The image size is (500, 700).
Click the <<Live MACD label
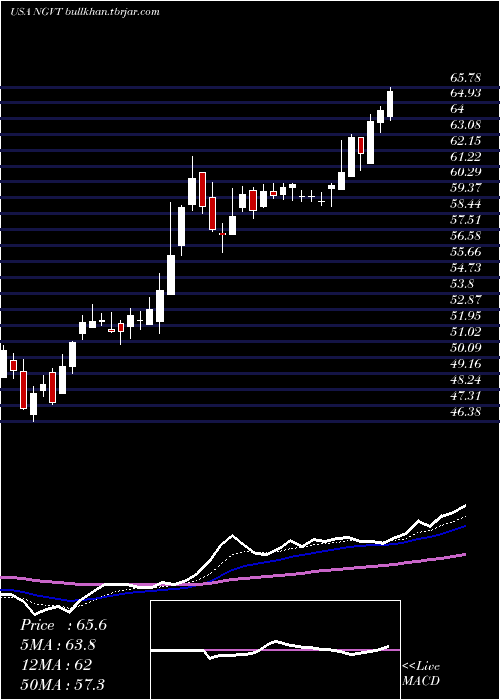click(x=421, y=674)
